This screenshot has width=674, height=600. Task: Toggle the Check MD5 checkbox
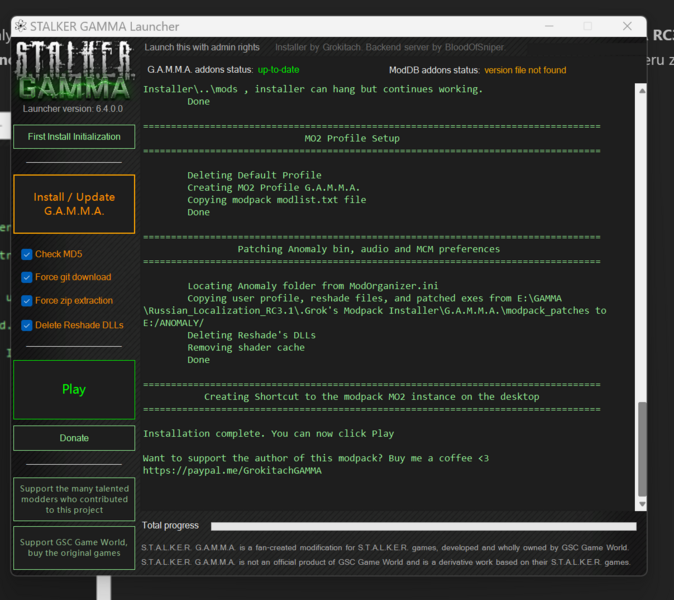pos(27,254)
